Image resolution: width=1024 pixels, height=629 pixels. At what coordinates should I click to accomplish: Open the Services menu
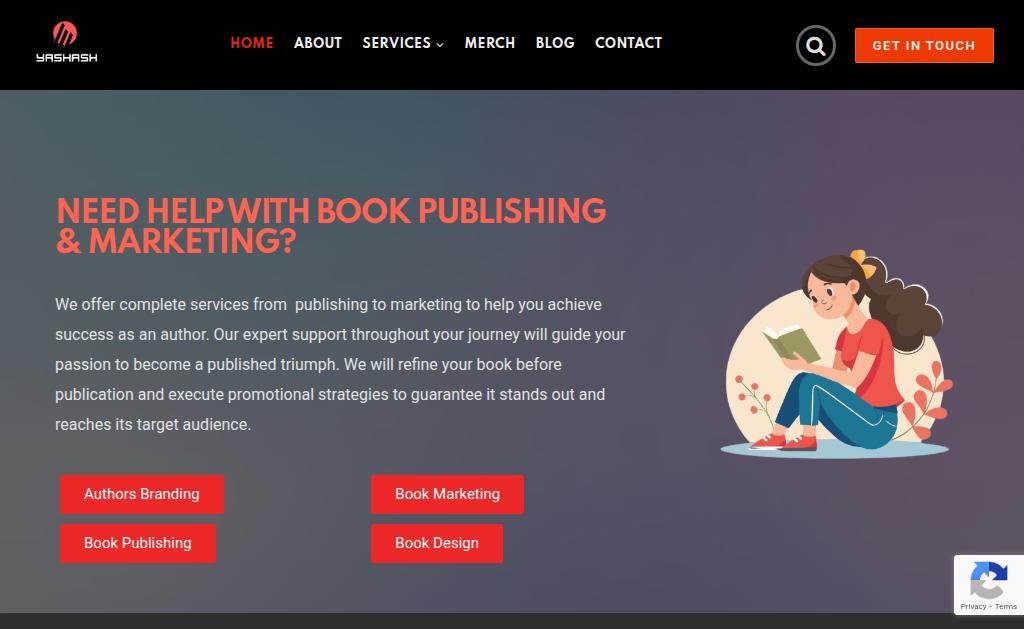(x=397, y=43)
